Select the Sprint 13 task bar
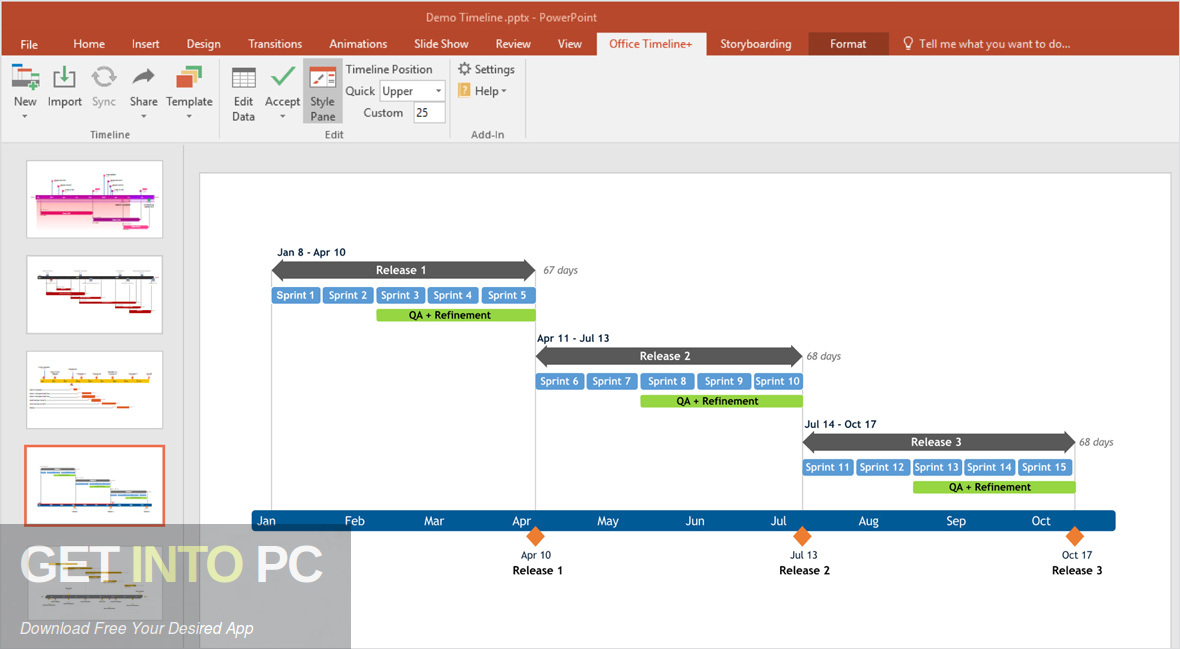Screen dimensions: 1180x649 point(937,467)
